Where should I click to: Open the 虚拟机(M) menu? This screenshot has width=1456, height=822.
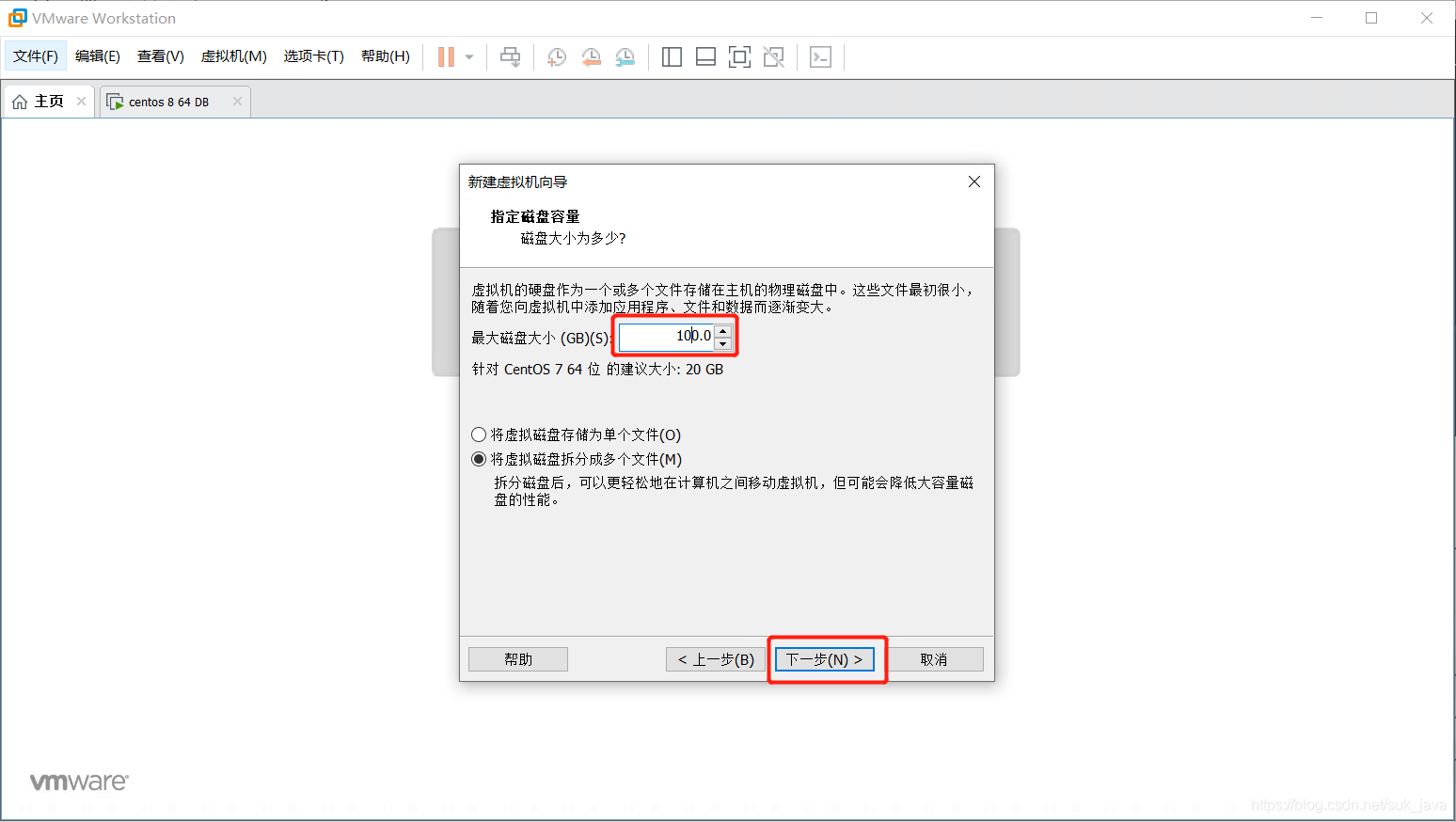point(233,55)
